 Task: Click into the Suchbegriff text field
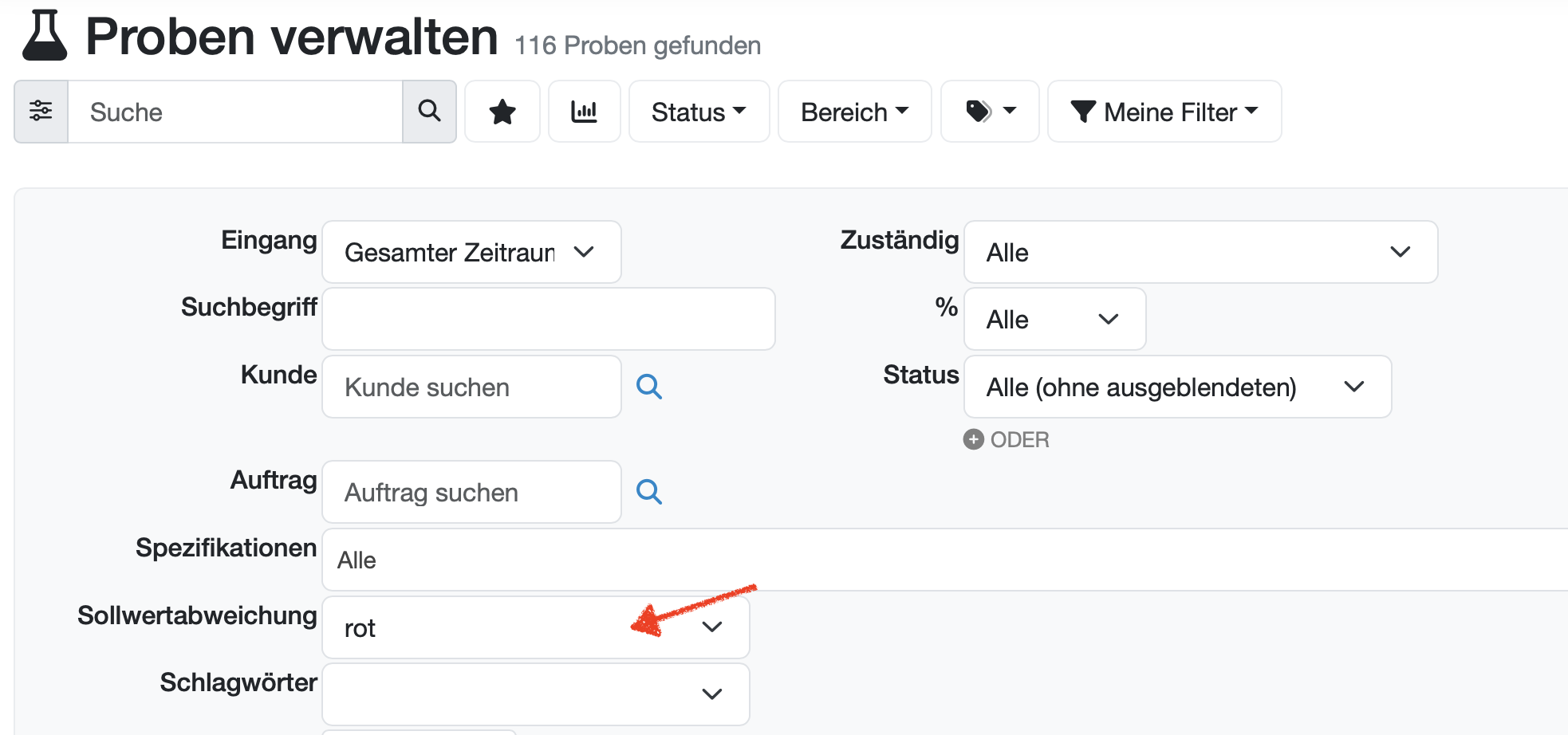coord(549,319)
